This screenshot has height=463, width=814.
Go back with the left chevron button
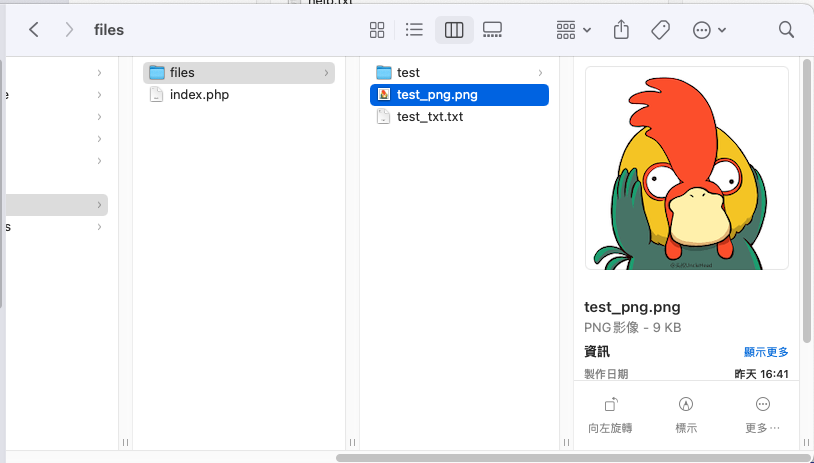34,30
